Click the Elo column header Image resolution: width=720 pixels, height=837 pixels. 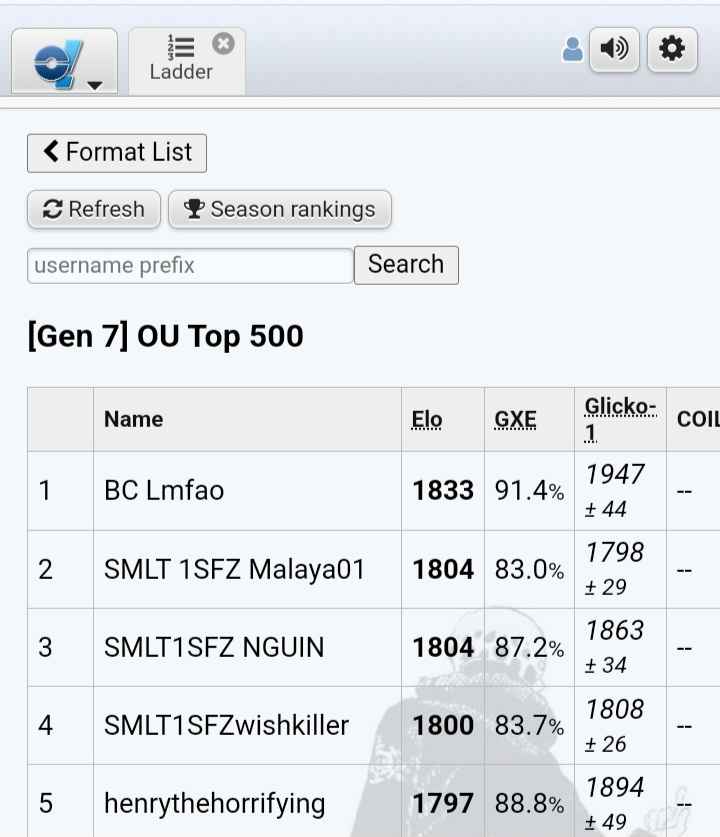click(426, 420)
